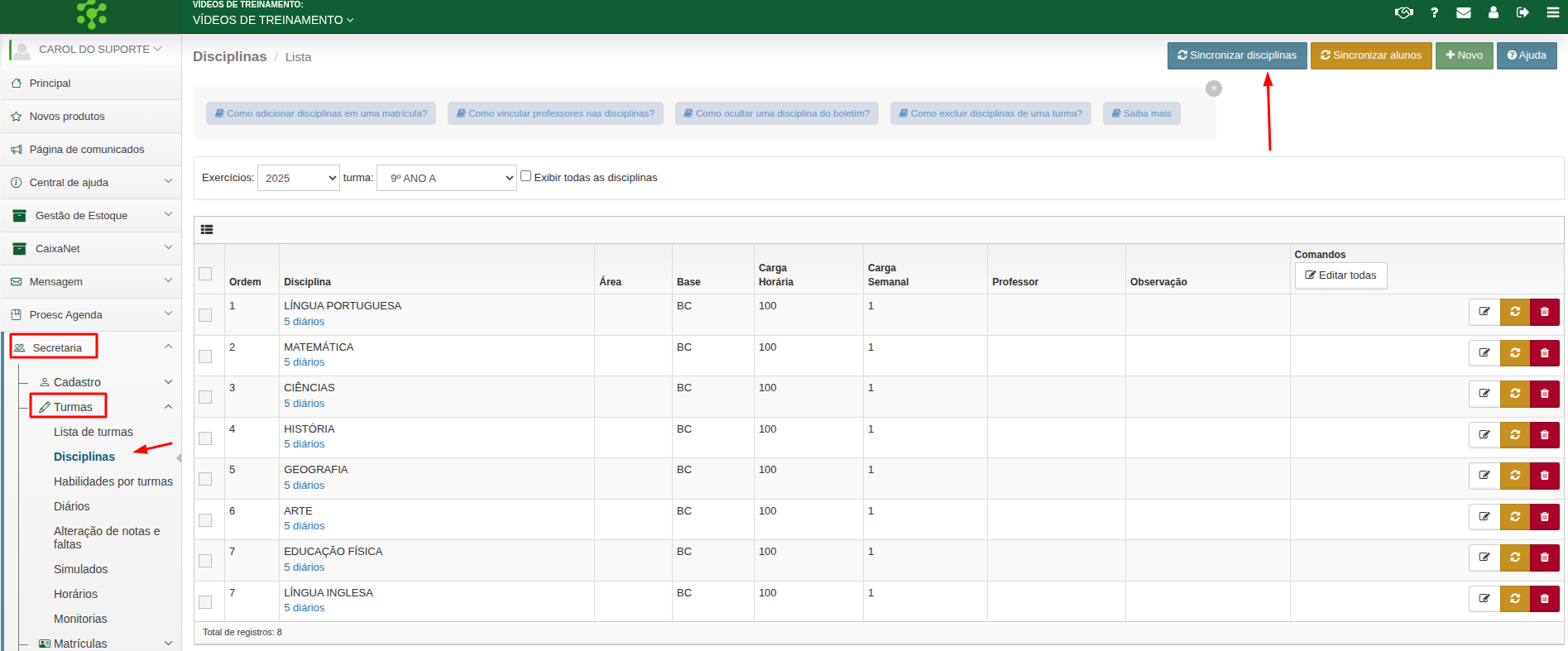Click the logout arrow icon in header
1568x651 pixels.
pyautogui.click(x=1522, y=12)
